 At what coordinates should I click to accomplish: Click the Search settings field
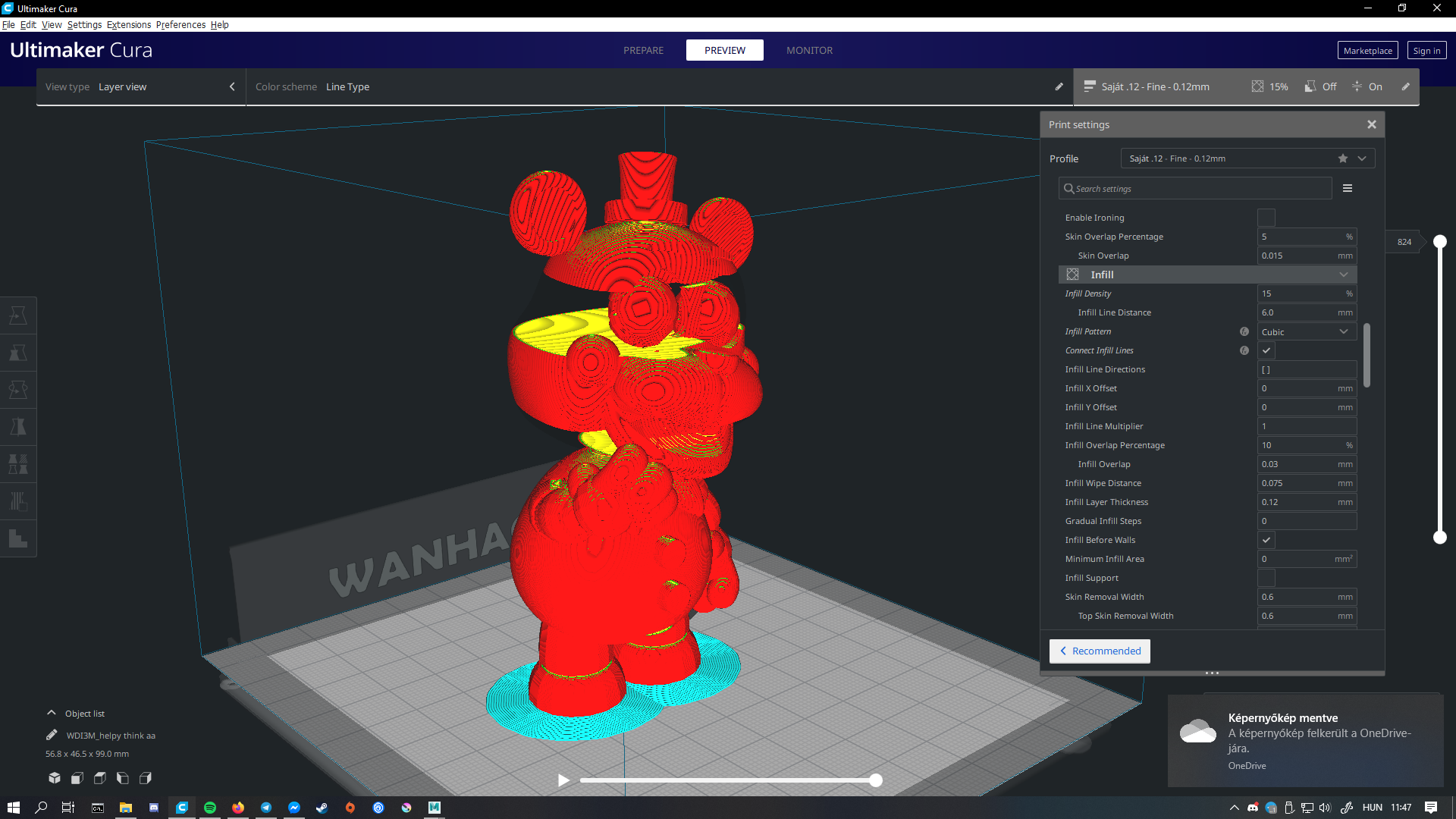click(x=1195, y=188)
